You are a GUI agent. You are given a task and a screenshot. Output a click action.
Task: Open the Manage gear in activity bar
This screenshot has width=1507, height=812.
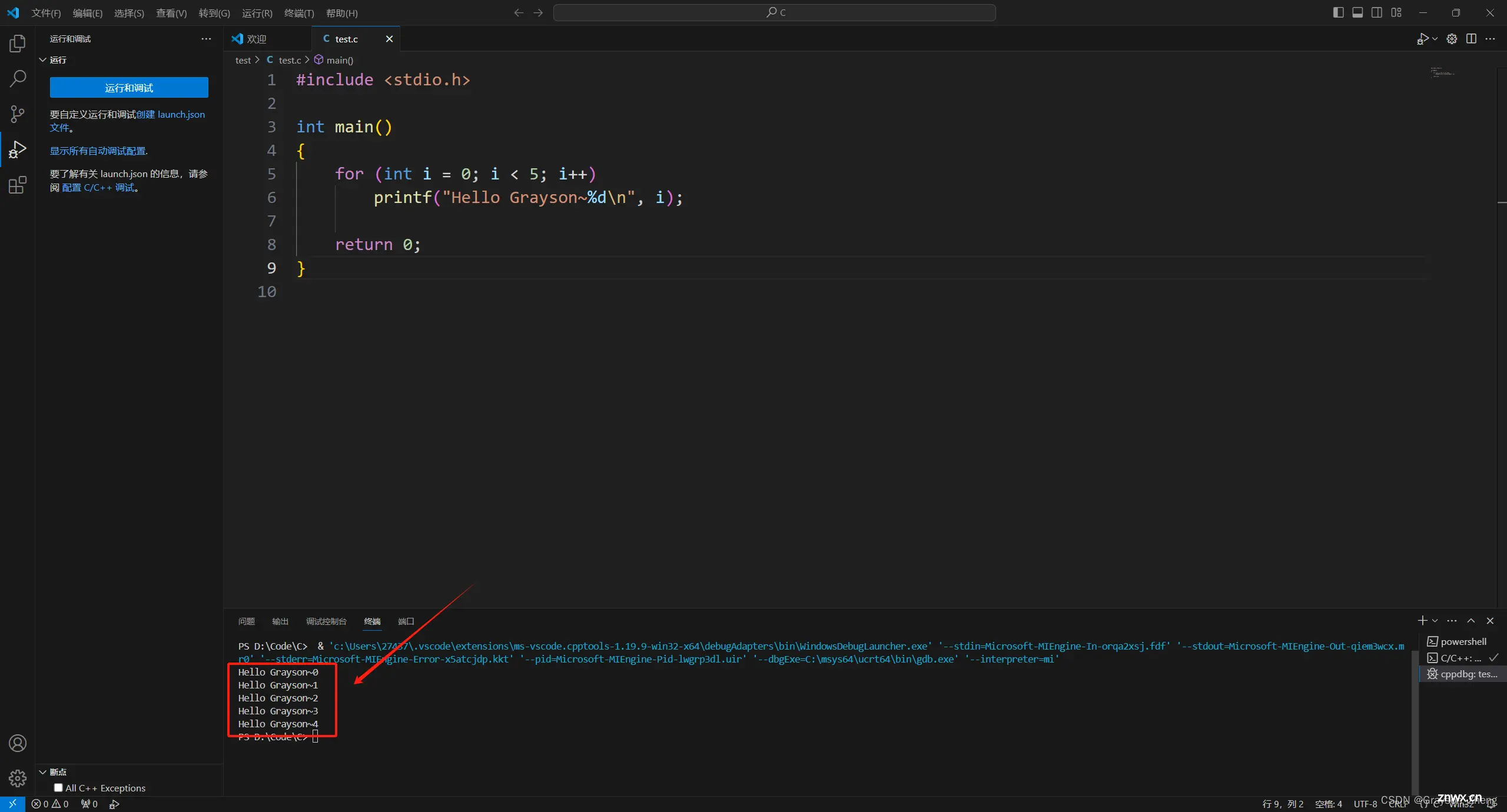click(x=18, y=778)
